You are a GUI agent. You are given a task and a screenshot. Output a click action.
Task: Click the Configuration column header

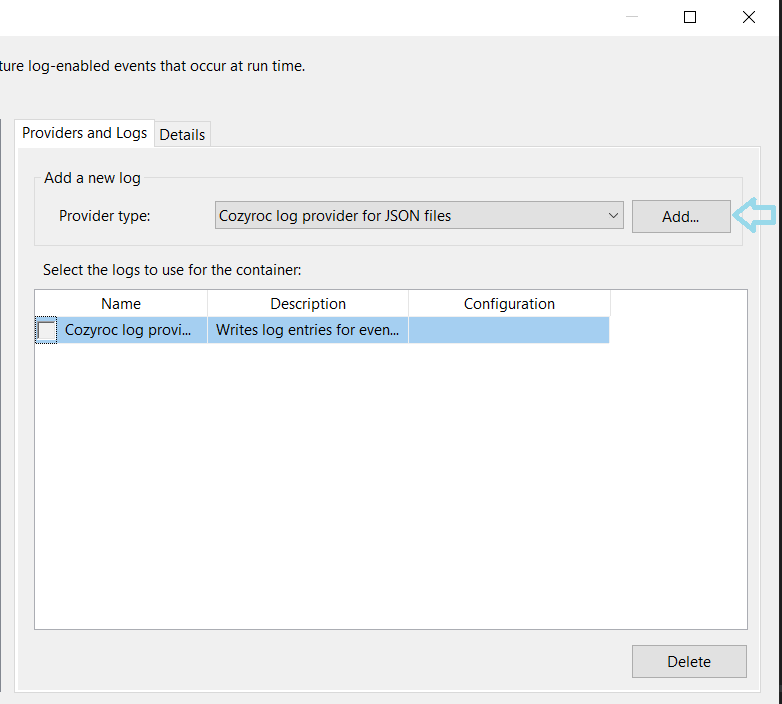click(x=509, y=304)
